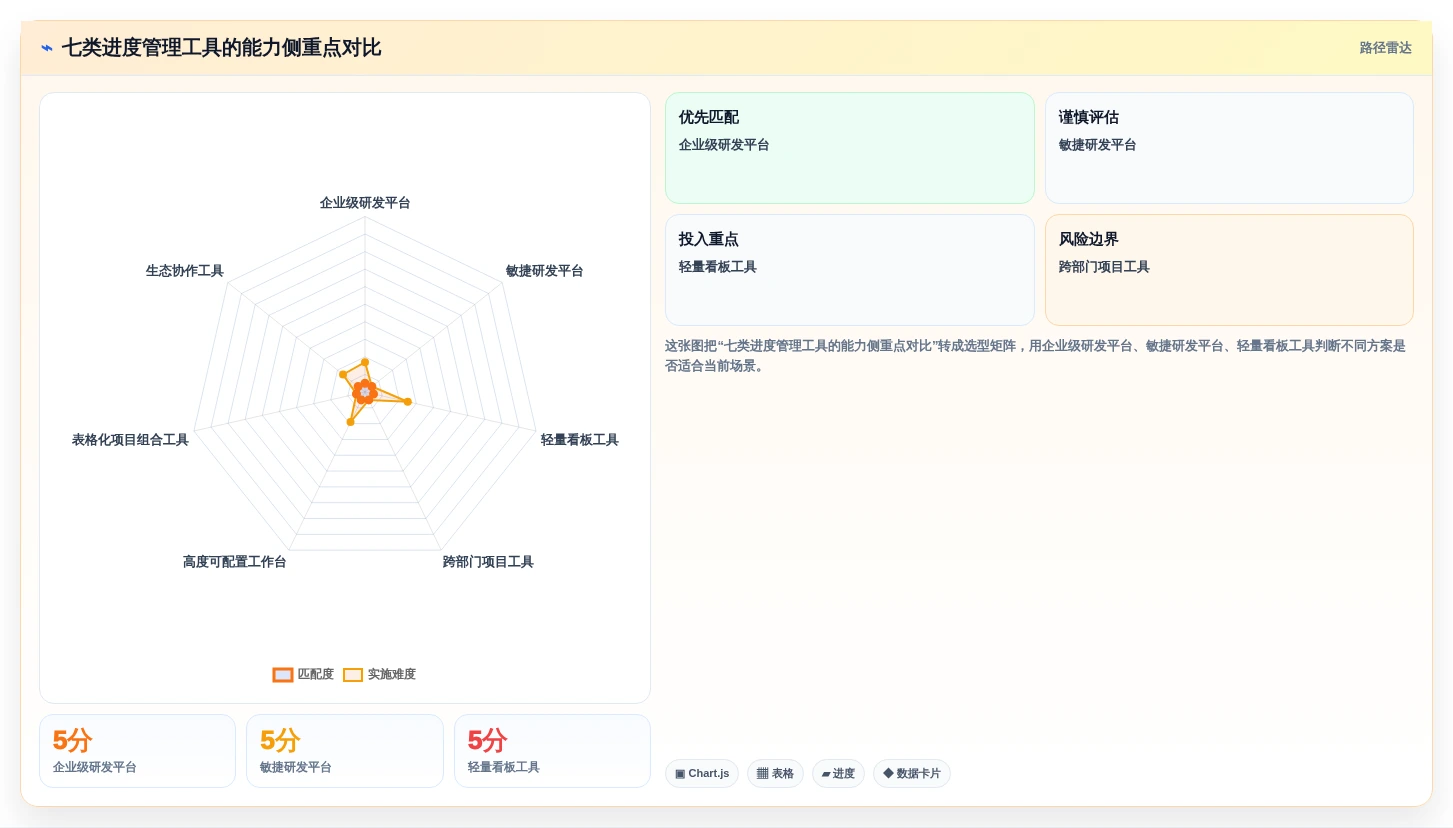This screenshot has width=1453, height=828.
Task: Click the 轻量看板工具 radar axis label
Action: point(579,440)
